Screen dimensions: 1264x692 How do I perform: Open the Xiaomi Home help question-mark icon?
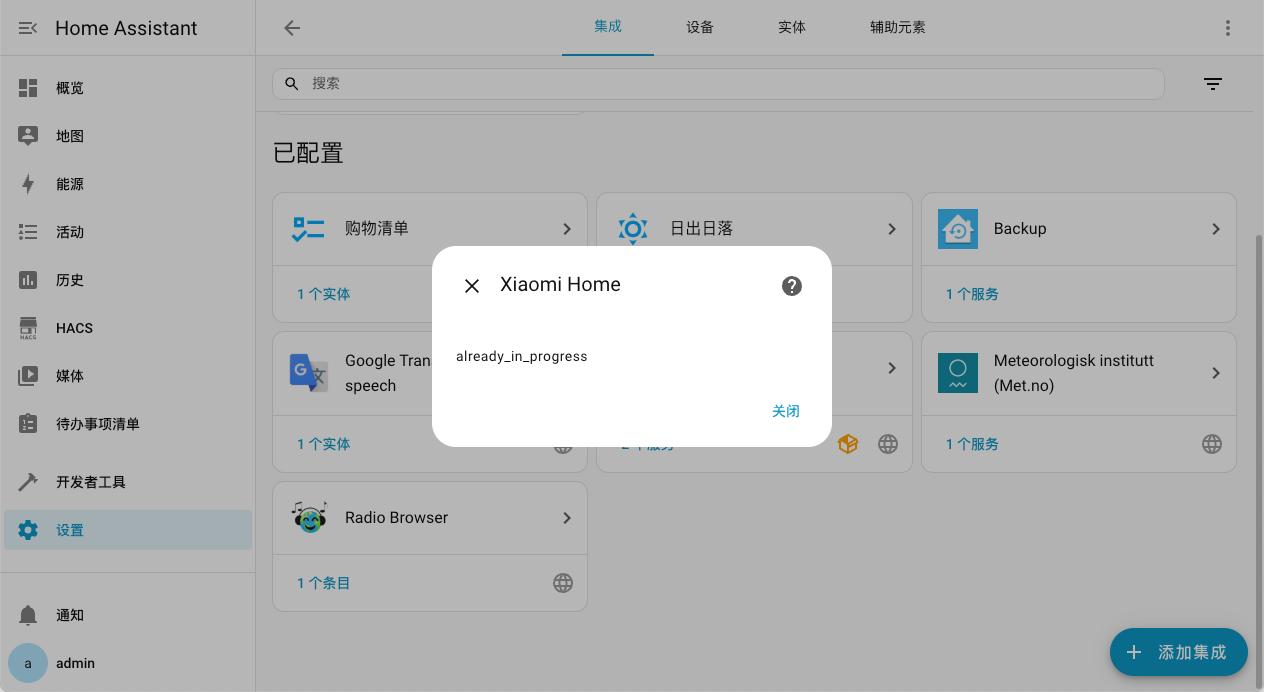click(x=791, y=286)
